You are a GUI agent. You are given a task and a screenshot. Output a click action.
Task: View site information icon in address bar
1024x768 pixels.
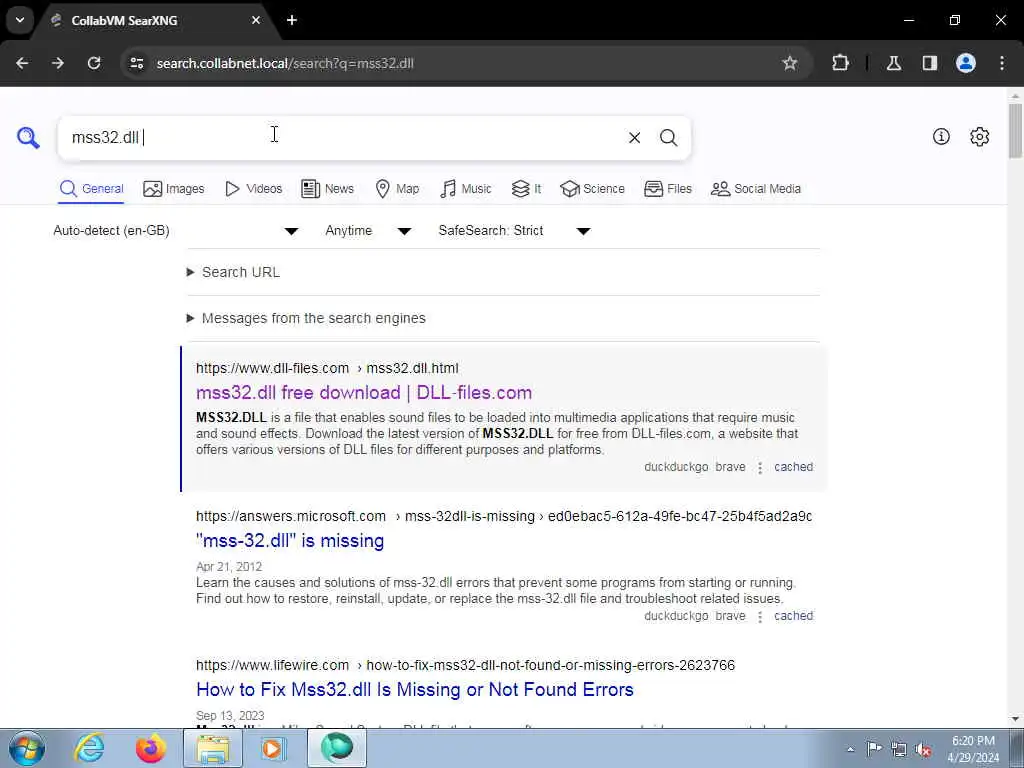coord(136,63)
